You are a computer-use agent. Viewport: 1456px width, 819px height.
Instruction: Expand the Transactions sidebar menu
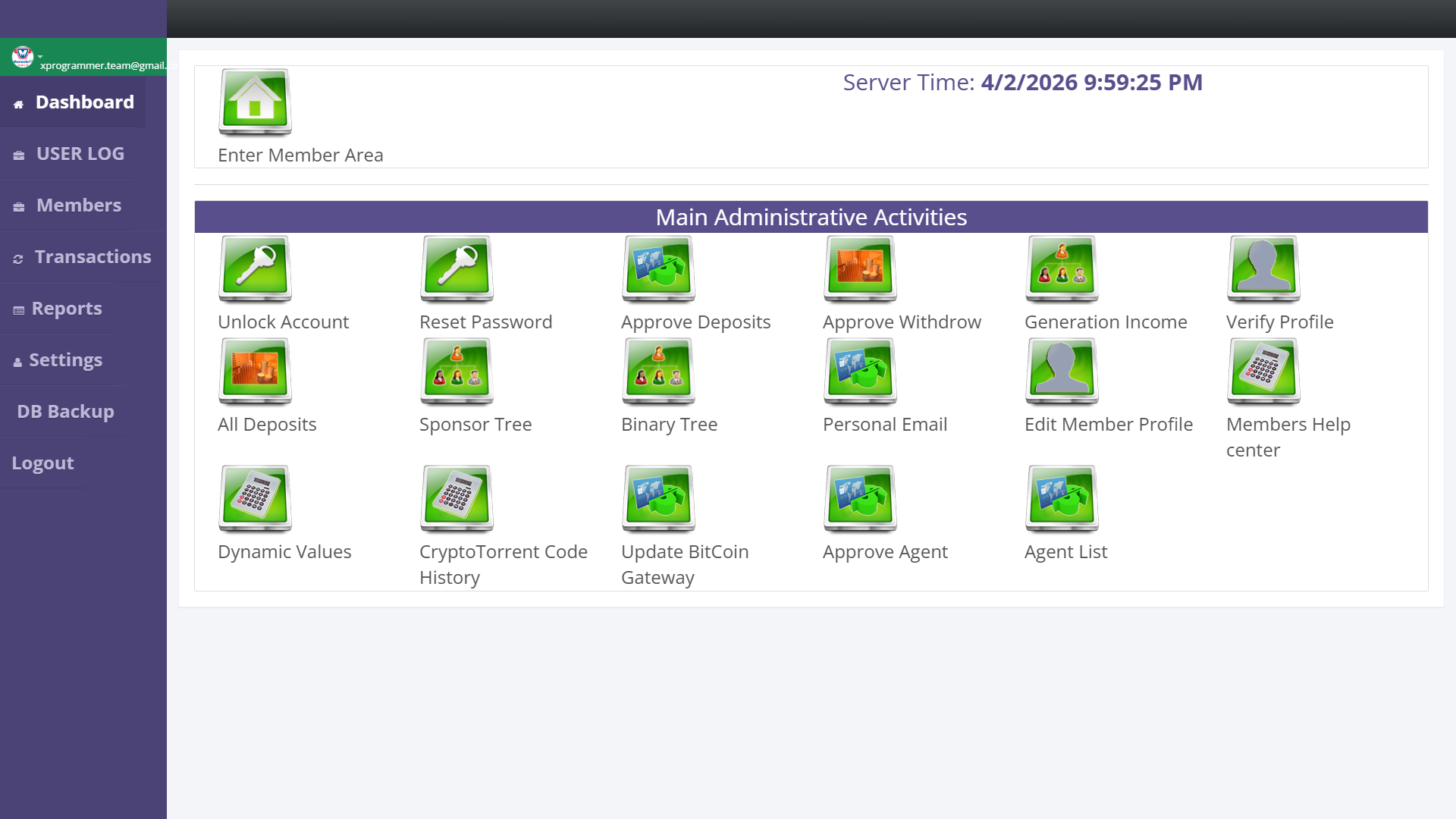(x=93, y=257)
